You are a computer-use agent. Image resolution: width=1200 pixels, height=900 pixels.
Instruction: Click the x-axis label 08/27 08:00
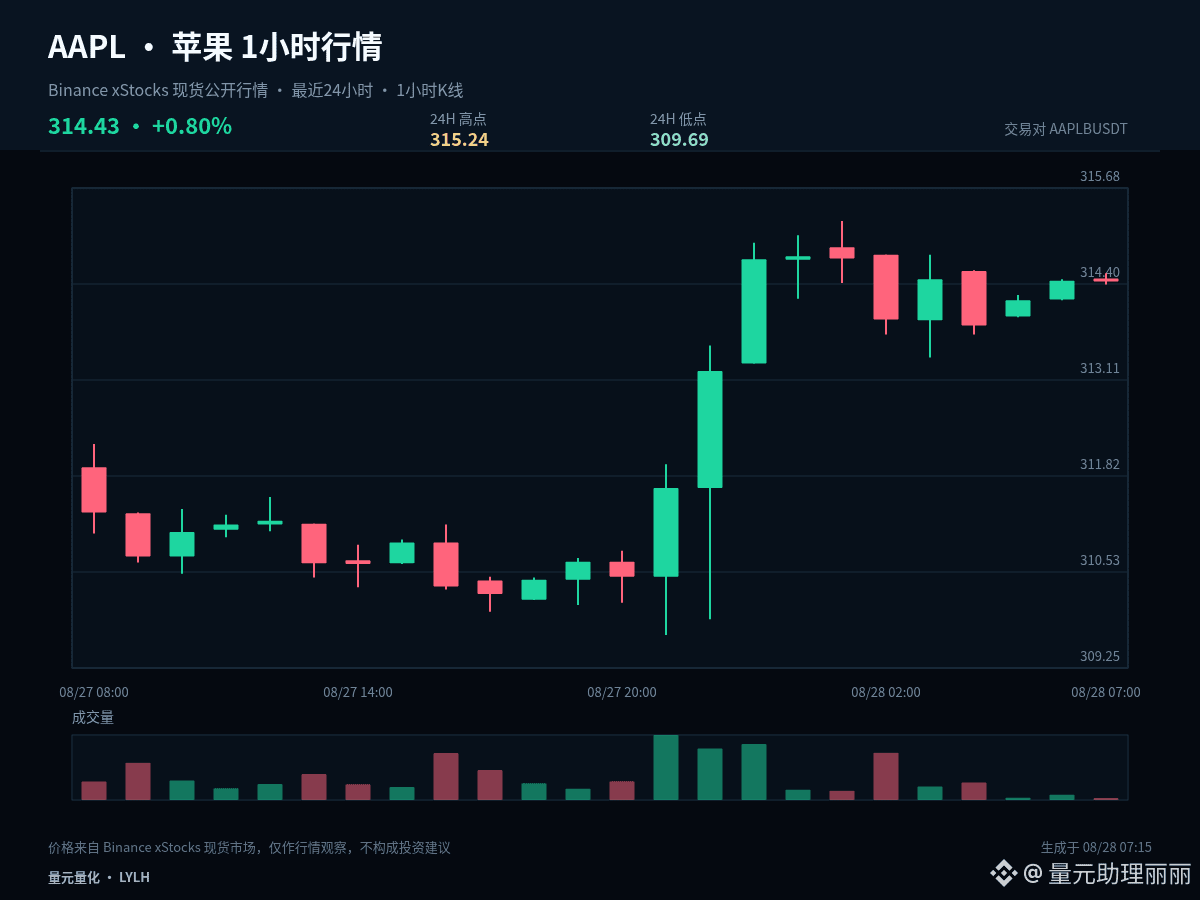(x=94, y=692)
